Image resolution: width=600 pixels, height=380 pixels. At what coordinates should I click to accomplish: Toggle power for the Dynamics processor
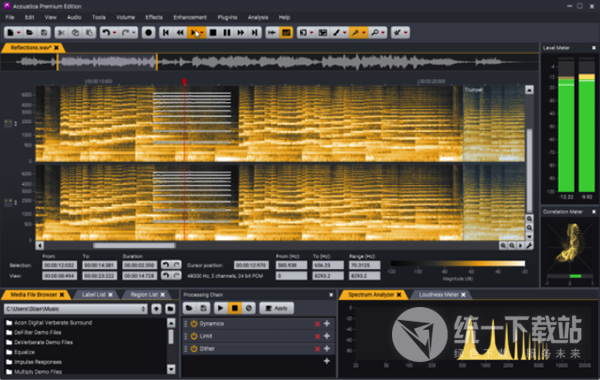coord(194,324)
